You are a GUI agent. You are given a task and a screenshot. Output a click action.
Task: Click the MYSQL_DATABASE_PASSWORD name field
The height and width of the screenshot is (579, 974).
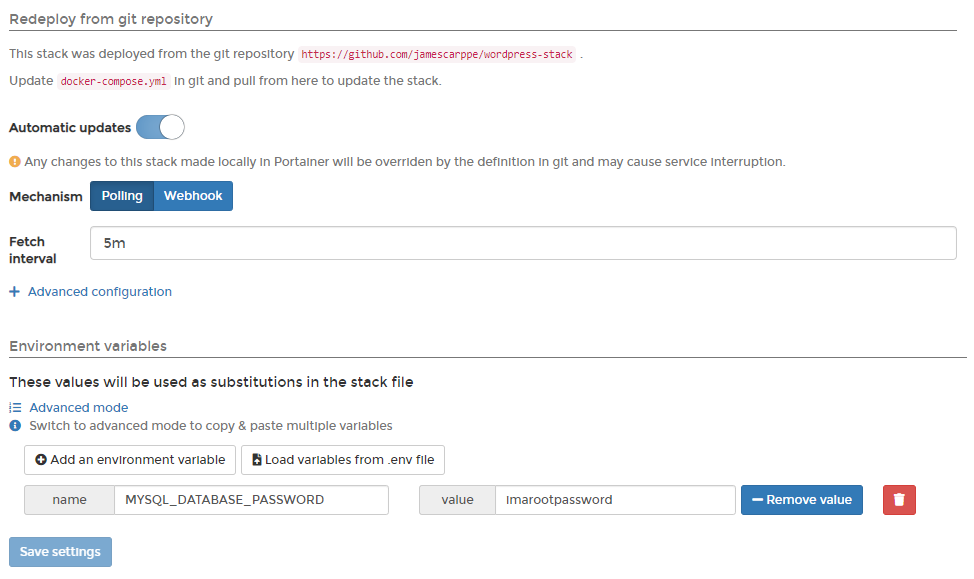tap(251, 500)
